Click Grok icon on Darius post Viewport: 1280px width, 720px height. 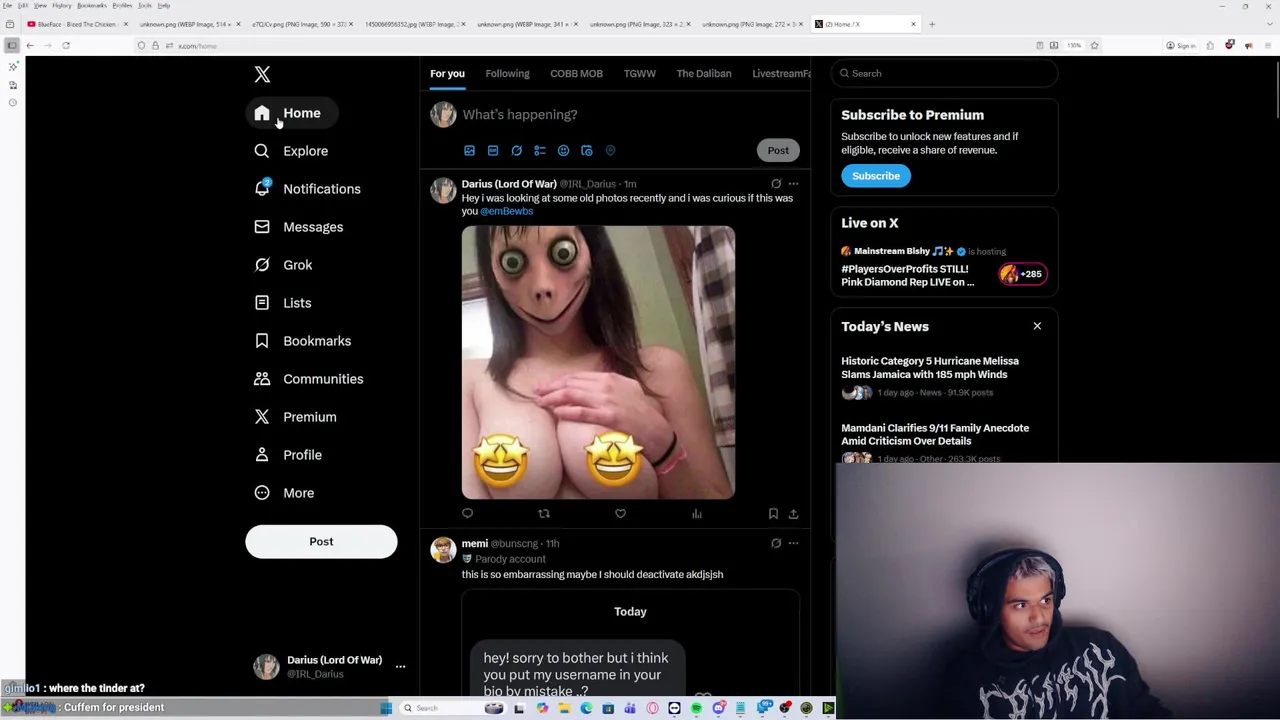(776, 184)
